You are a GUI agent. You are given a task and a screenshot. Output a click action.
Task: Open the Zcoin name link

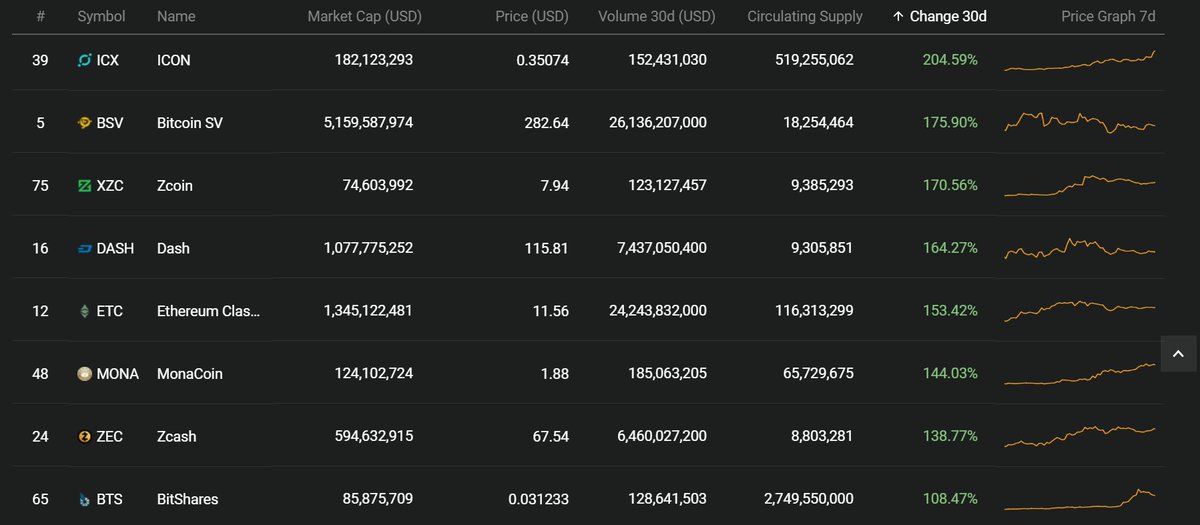(x=175, y=185)
